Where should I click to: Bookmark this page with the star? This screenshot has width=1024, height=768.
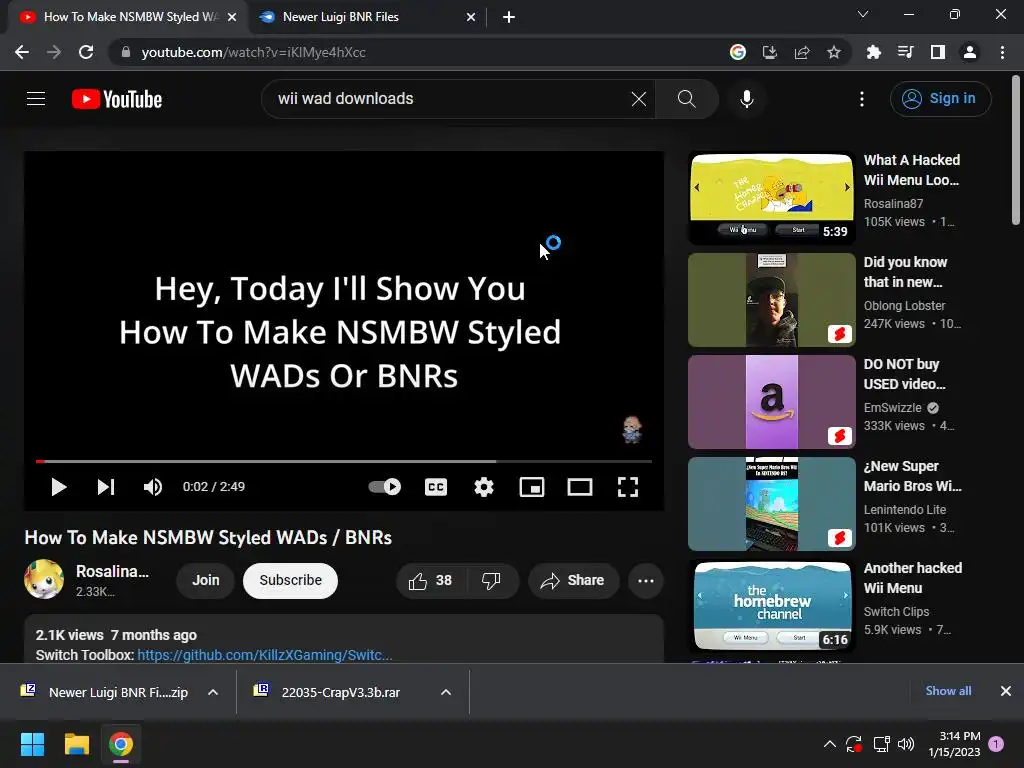(x=834, y=52)
